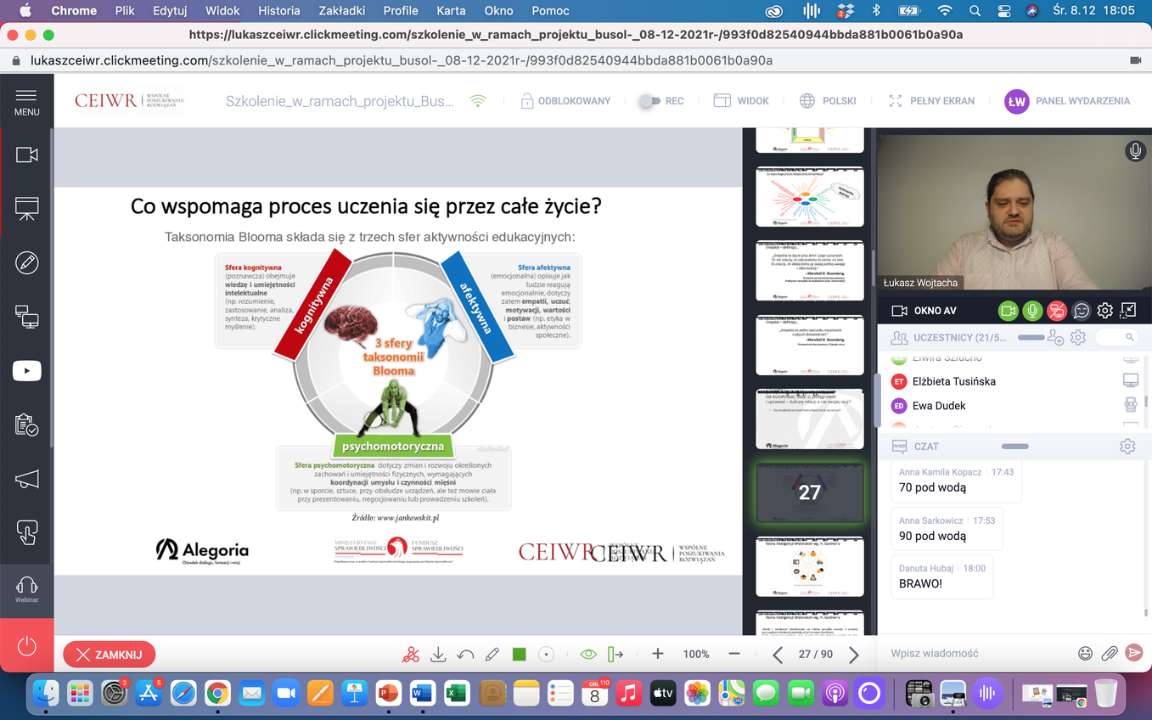Open the Zakładki menu in menu bar

(342, 11)
